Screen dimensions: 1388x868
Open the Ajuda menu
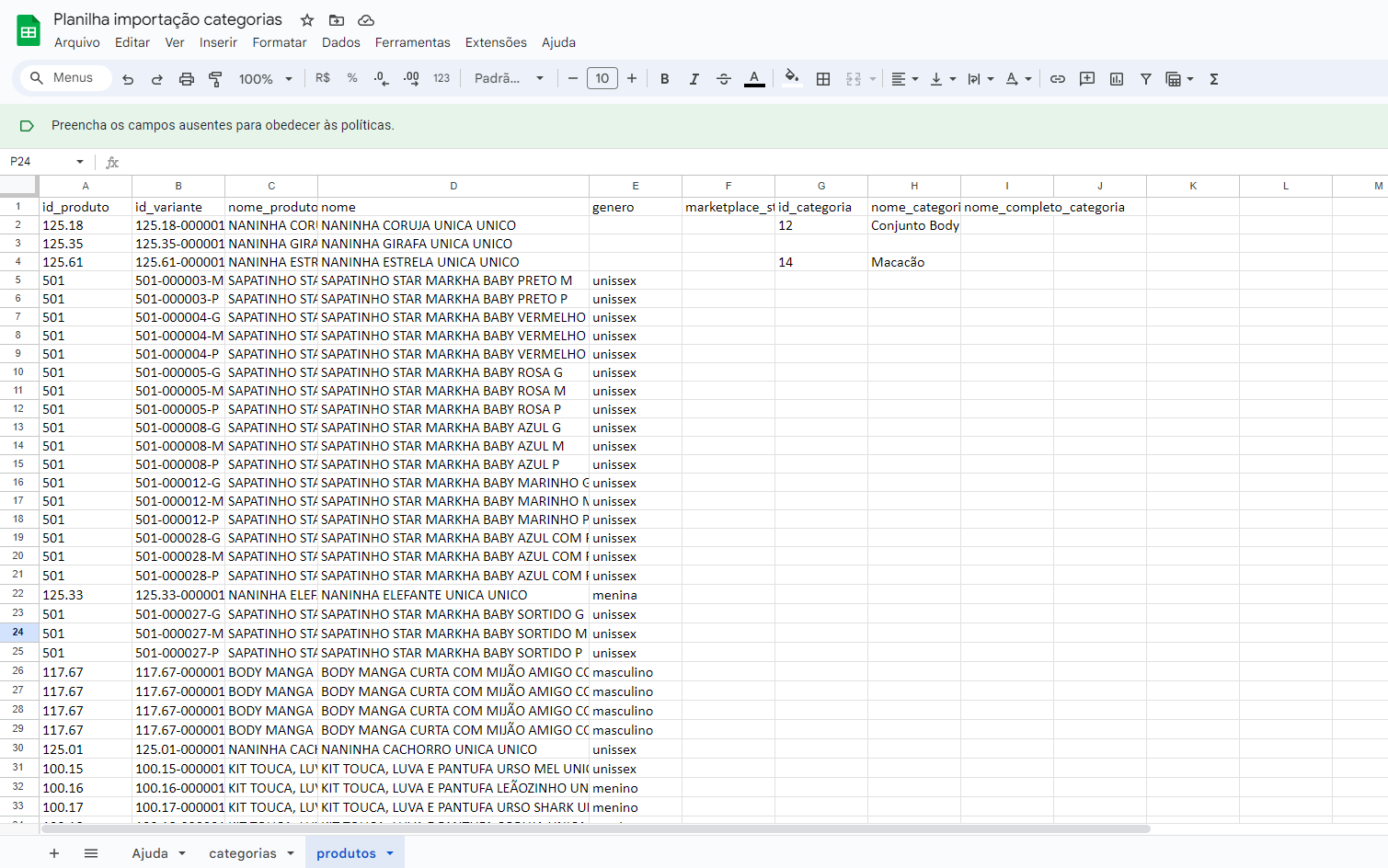pos(558,42)
